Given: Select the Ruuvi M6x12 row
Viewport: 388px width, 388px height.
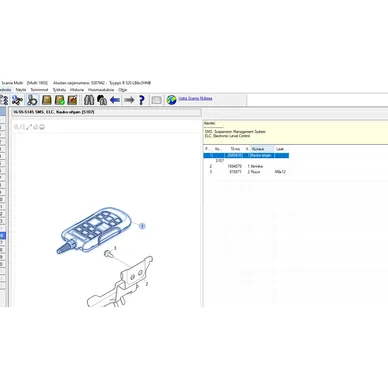Looking at the screenshot, I should (246, 172).
